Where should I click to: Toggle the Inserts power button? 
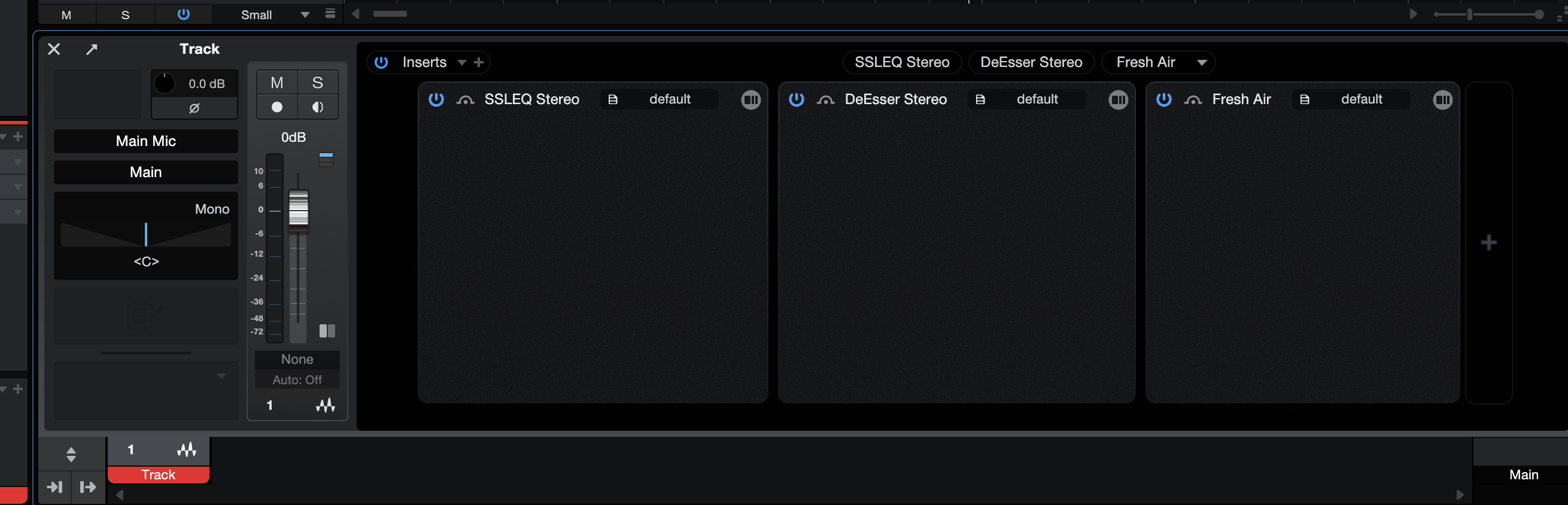coord(381,62)
